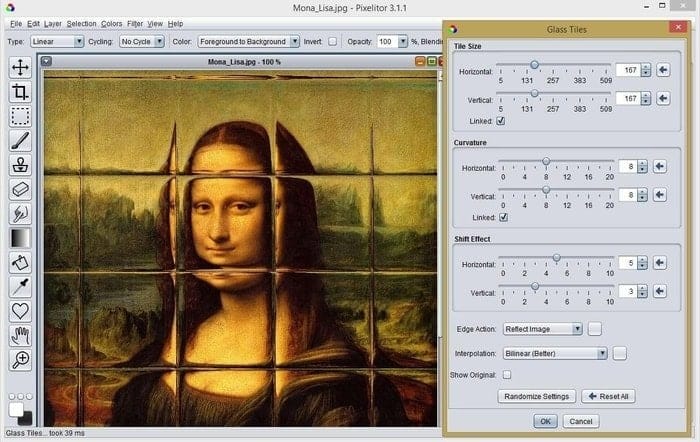Click the Tile Size Horizontal slider
The image size is (700, 442).
point(554,66)
